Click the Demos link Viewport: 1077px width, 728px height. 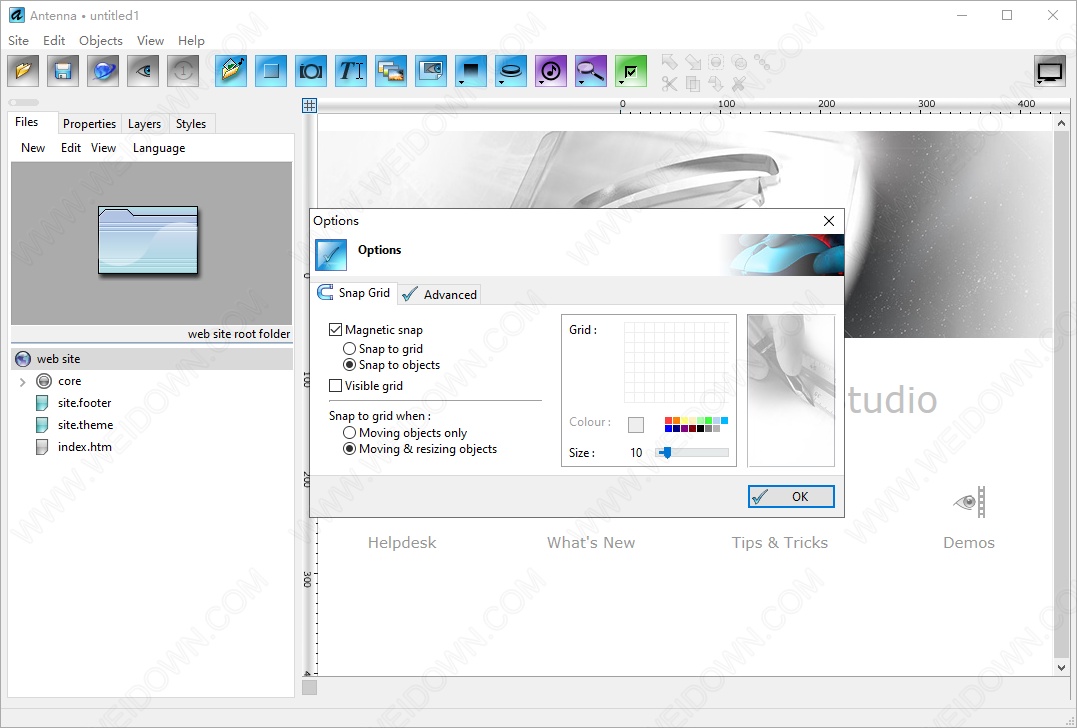(968, 543)
